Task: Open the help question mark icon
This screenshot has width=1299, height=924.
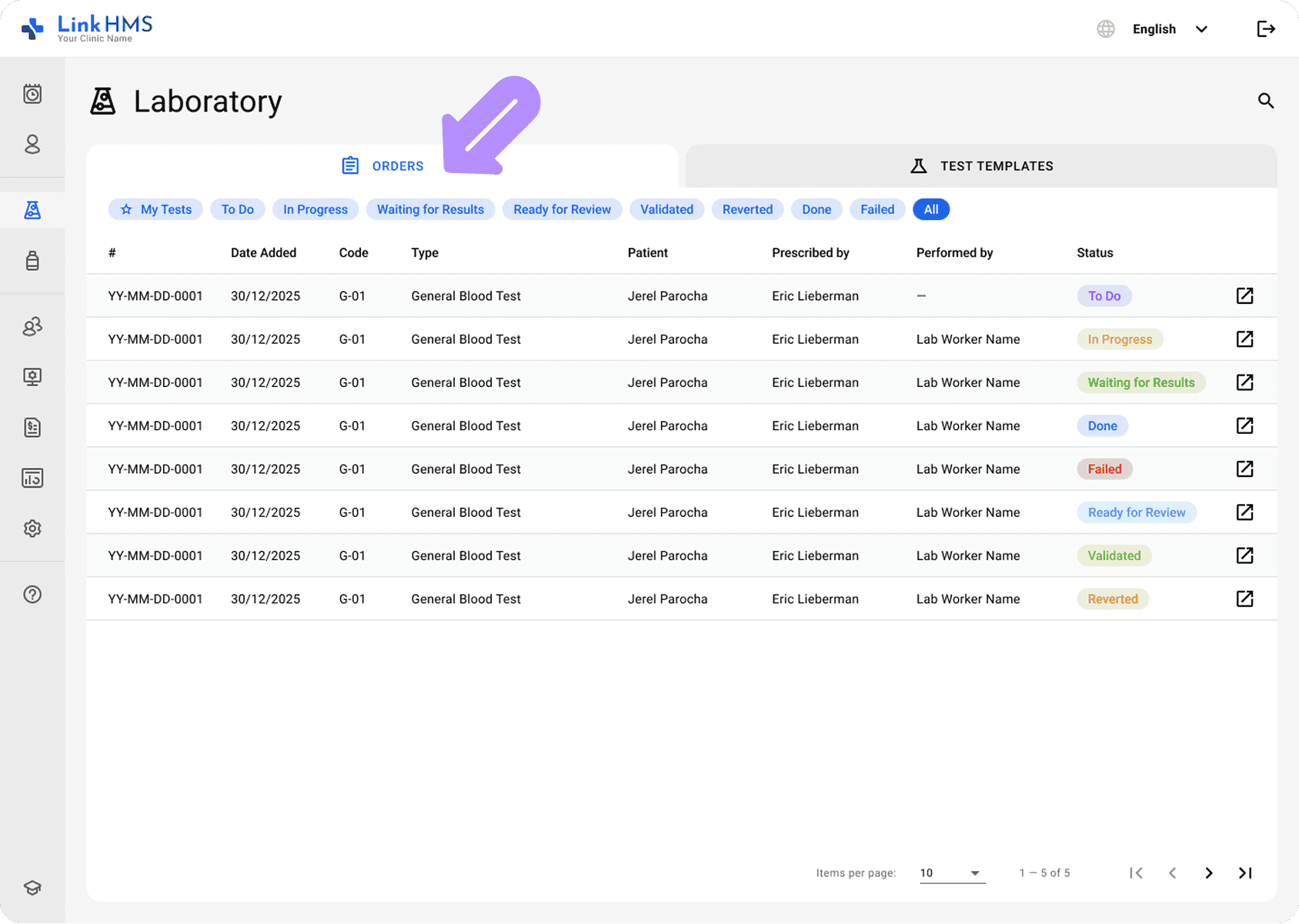Action: [32, 594]
